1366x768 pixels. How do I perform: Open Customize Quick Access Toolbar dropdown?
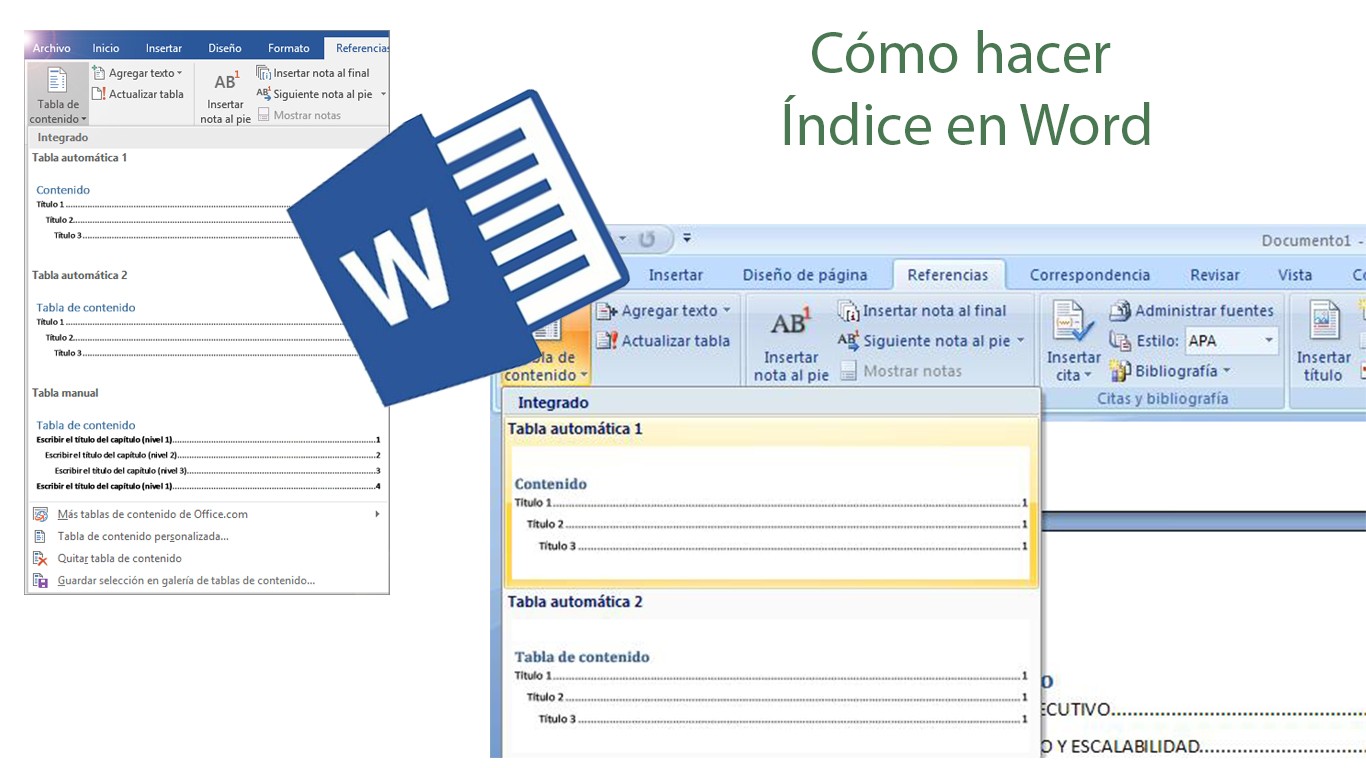click(687, 240)
